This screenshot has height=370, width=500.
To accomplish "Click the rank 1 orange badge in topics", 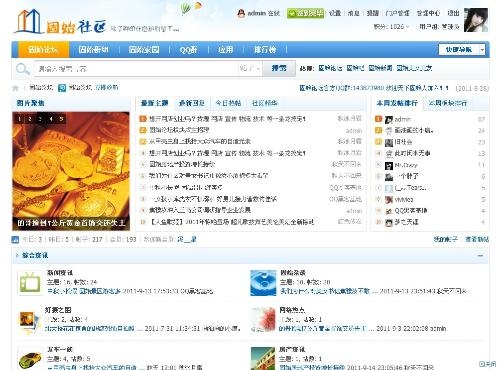I will [143, 119].
